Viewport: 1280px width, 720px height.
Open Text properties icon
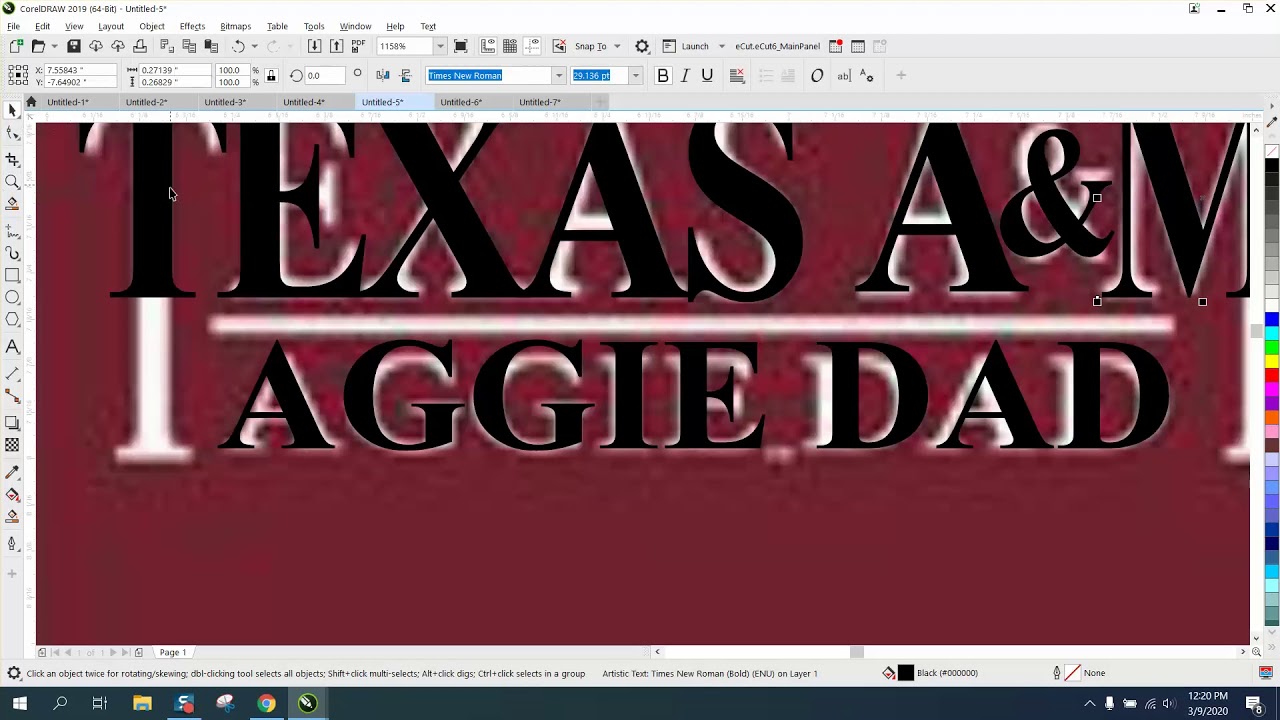[x=866, y=75]
